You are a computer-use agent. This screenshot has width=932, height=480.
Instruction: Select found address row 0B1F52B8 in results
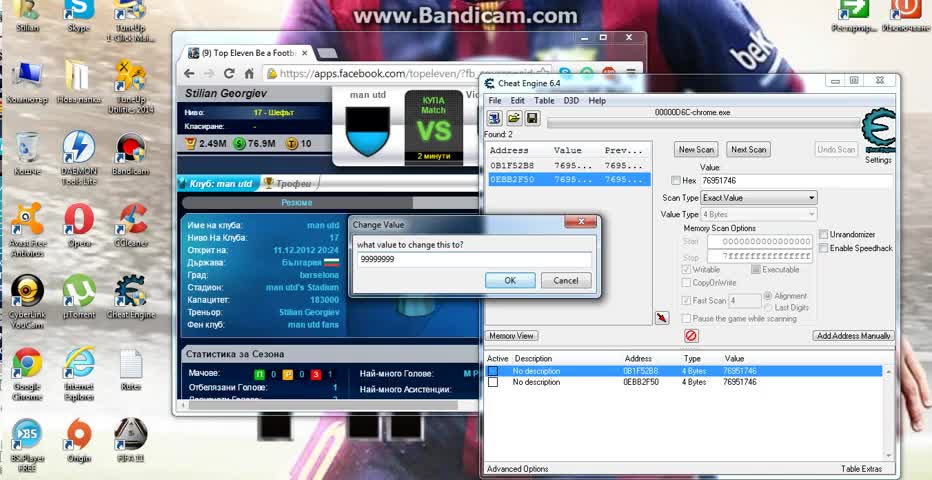click(569, 165)
